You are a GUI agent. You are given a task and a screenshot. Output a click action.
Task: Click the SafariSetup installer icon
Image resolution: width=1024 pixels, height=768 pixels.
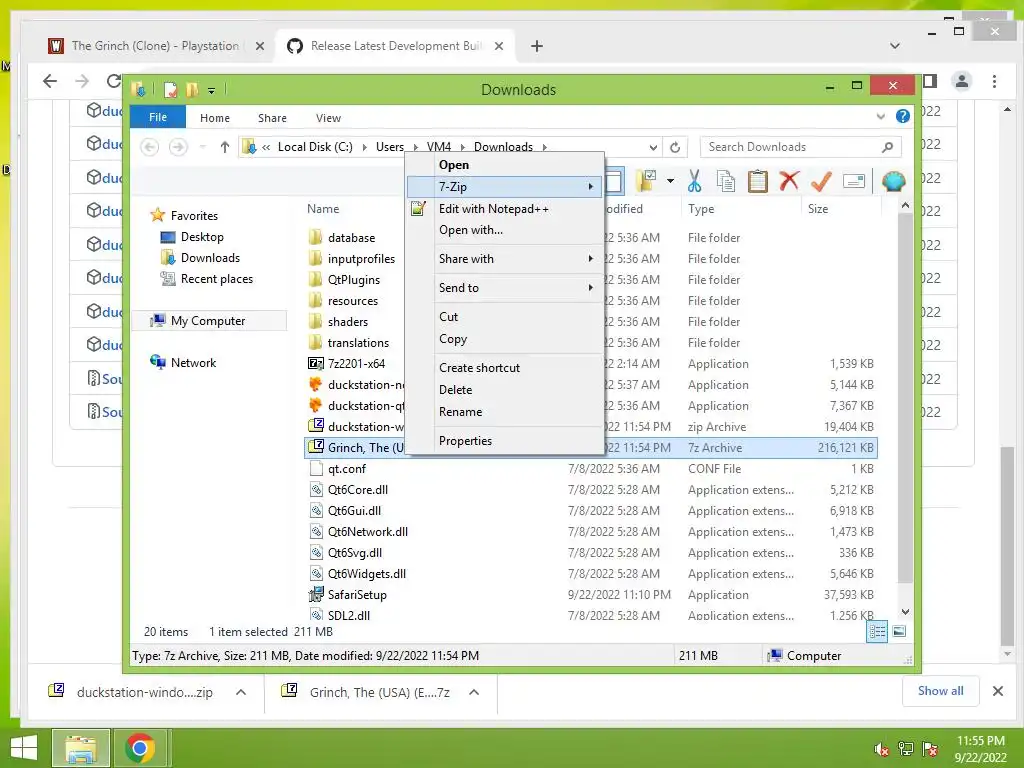coord(315,594)
